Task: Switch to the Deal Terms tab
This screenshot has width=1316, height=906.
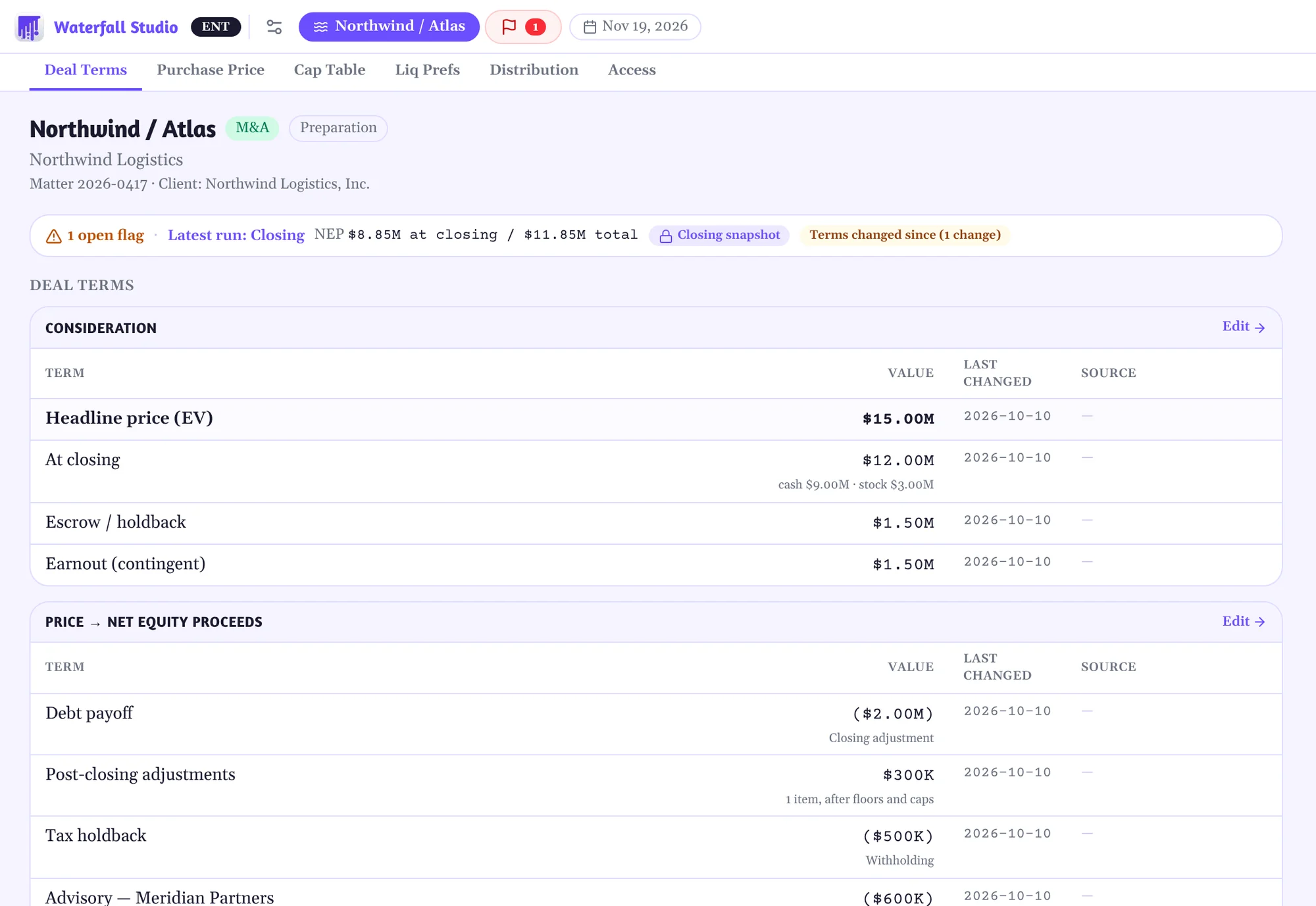Action: 86,70
